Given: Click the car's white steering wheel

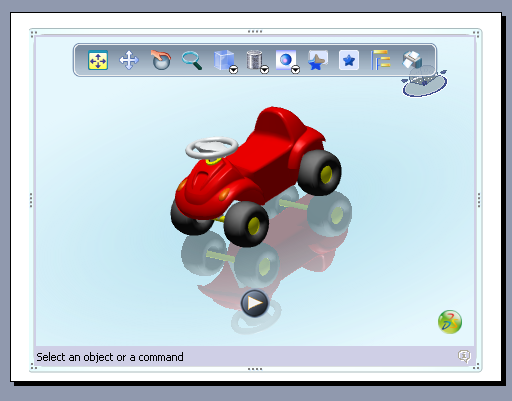Looking at the screenshot, I should [x=212, y=148].
